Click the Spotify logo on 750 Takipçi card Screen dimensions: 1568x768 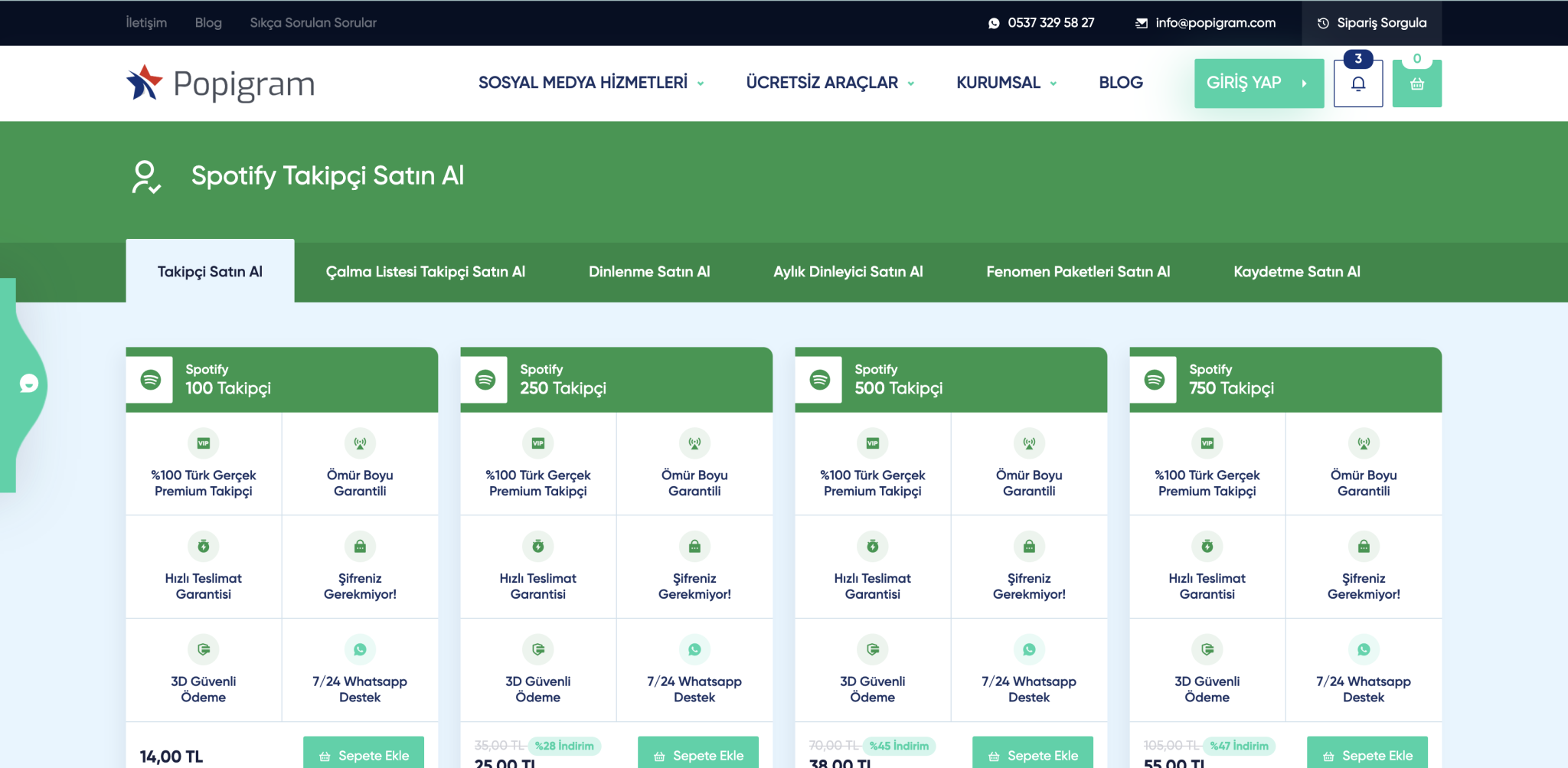tap(1154, 380)
